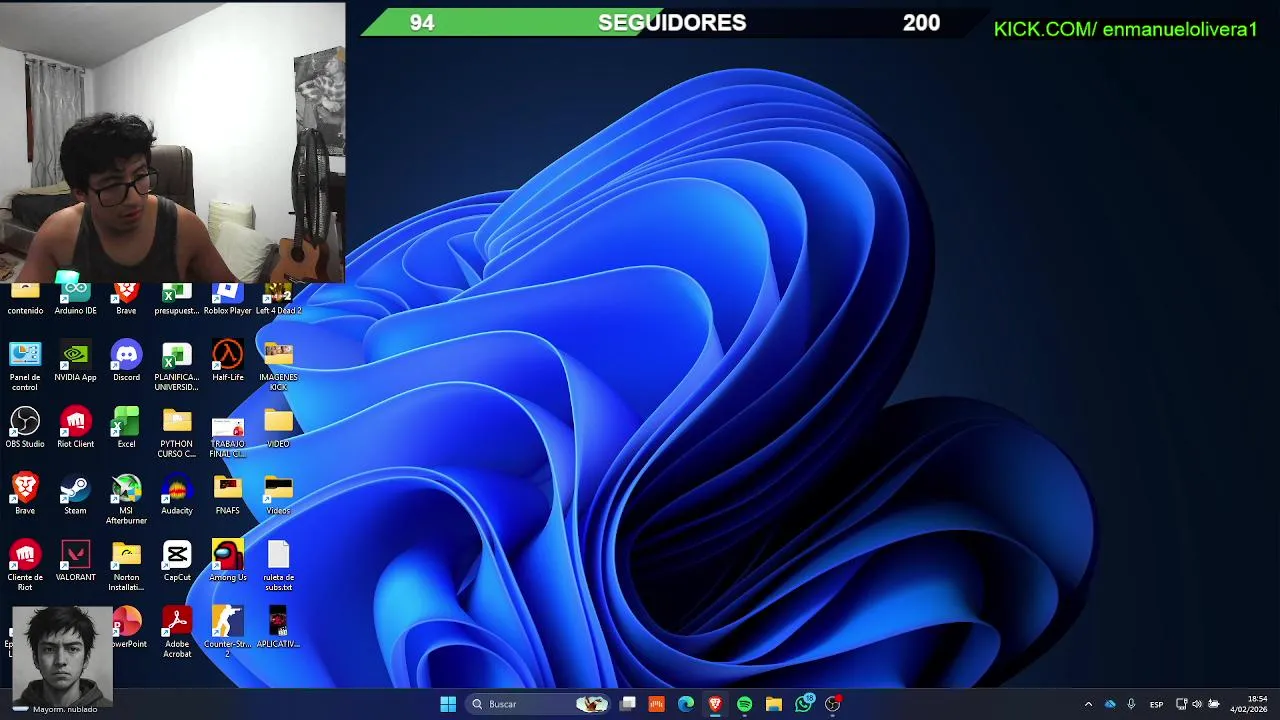Open the orange audio app on taskbar
The image size is (1280, 720).
(x=656, y=704)
